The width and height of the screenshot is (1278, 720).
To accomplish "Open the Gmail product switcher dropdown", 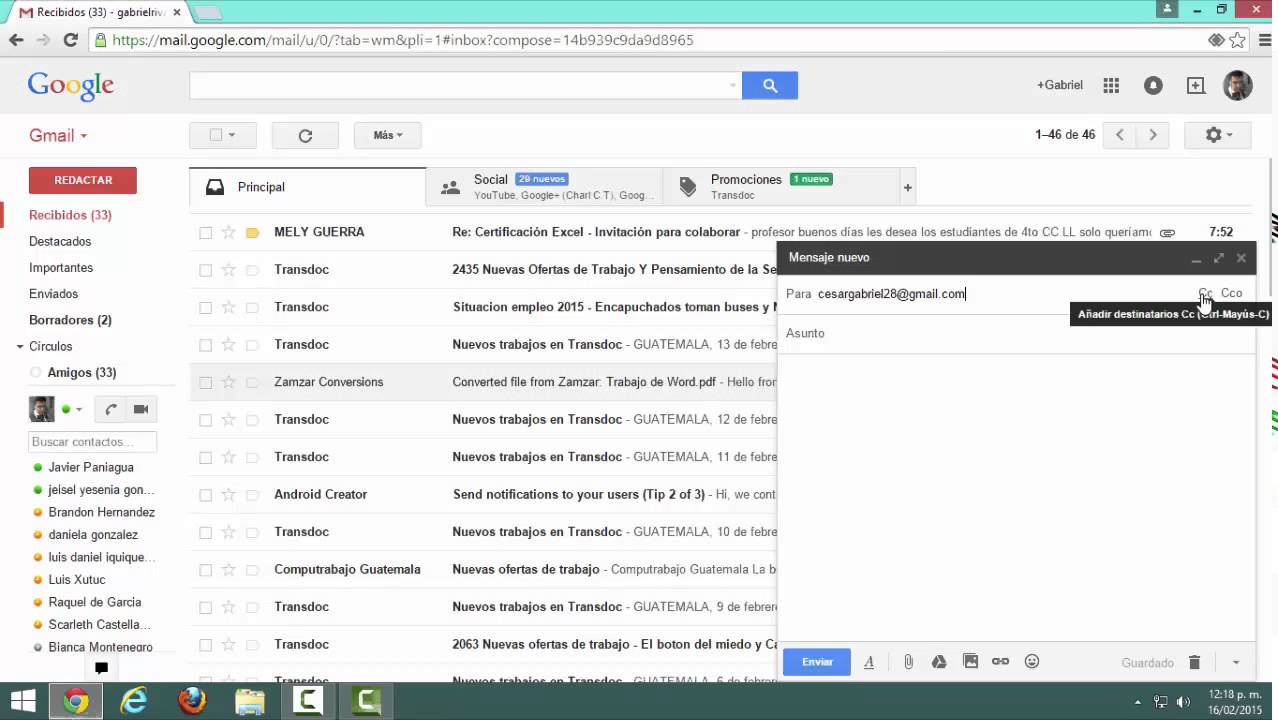I will point(58,136).
